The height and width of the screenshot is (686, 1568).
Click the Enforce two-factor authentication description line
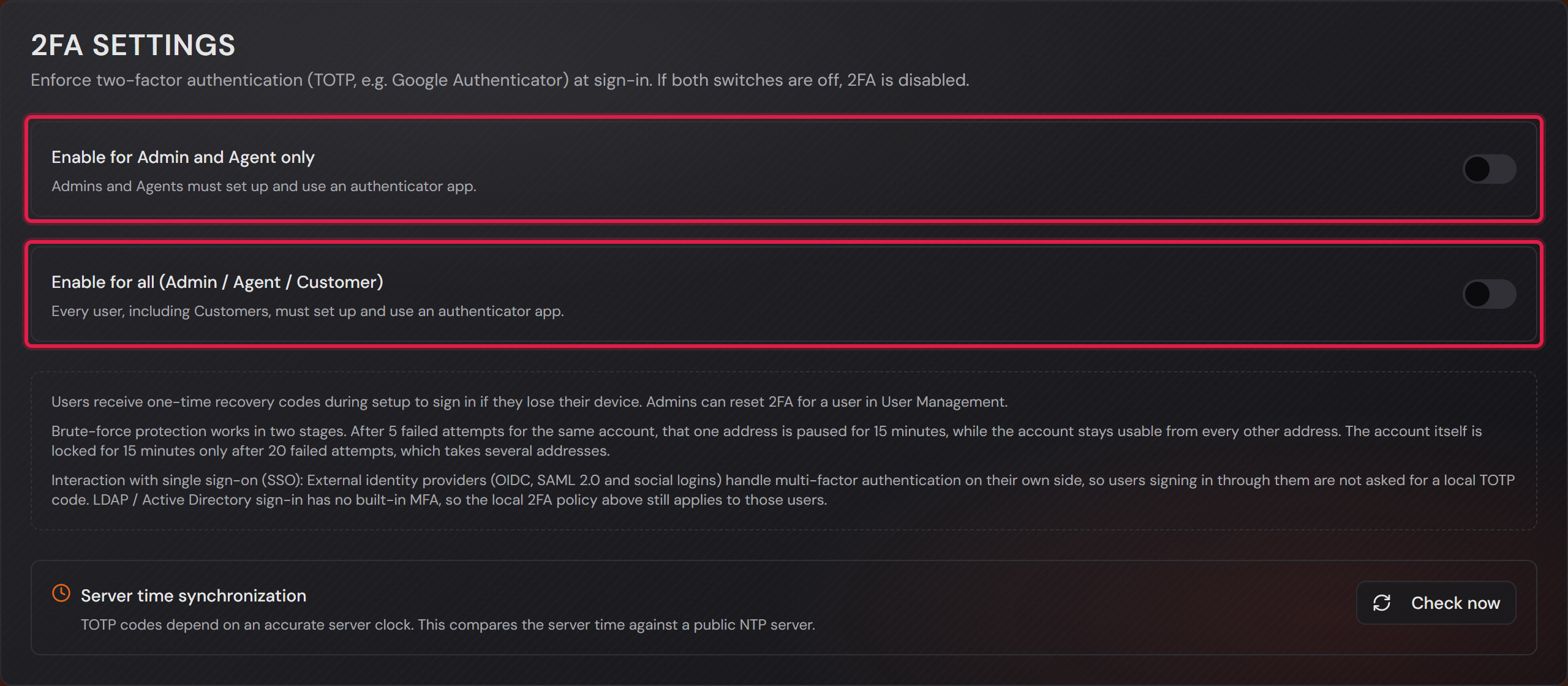pyautogui.click(x=500, y=80)
